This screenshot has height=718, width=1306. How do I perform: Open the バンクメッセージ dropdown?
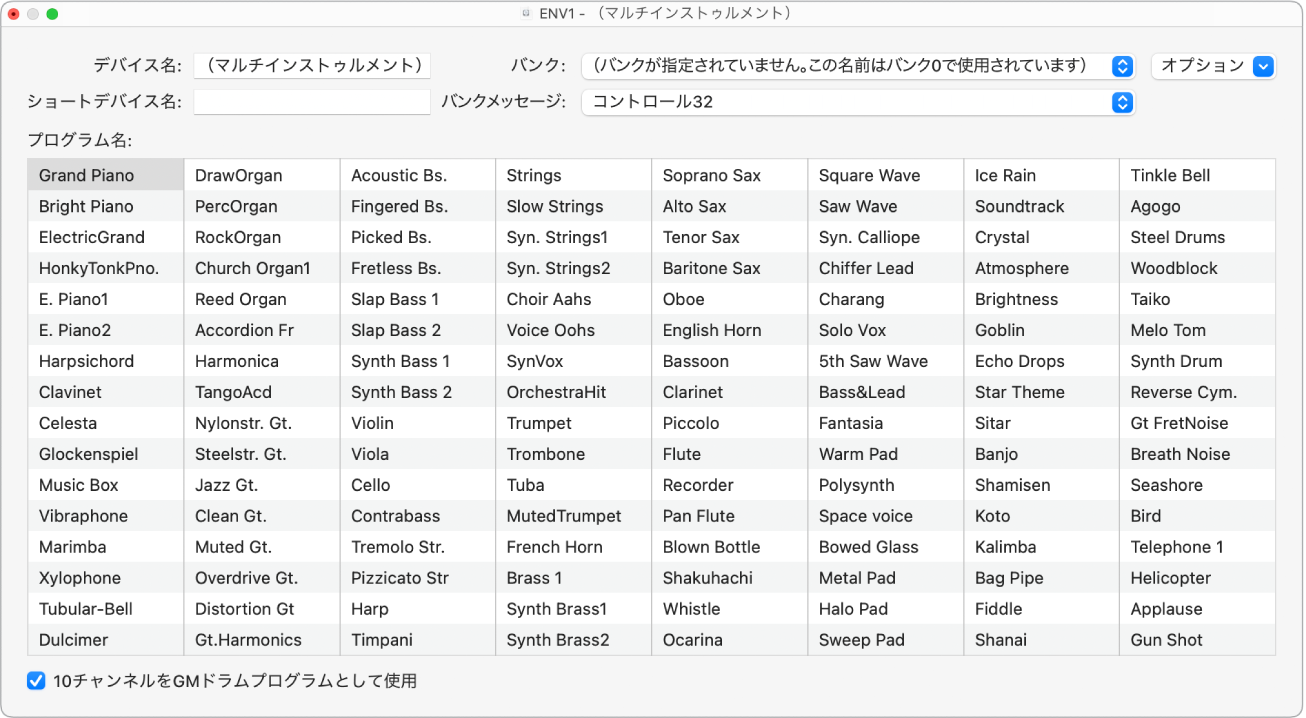[x=857, y=101]
